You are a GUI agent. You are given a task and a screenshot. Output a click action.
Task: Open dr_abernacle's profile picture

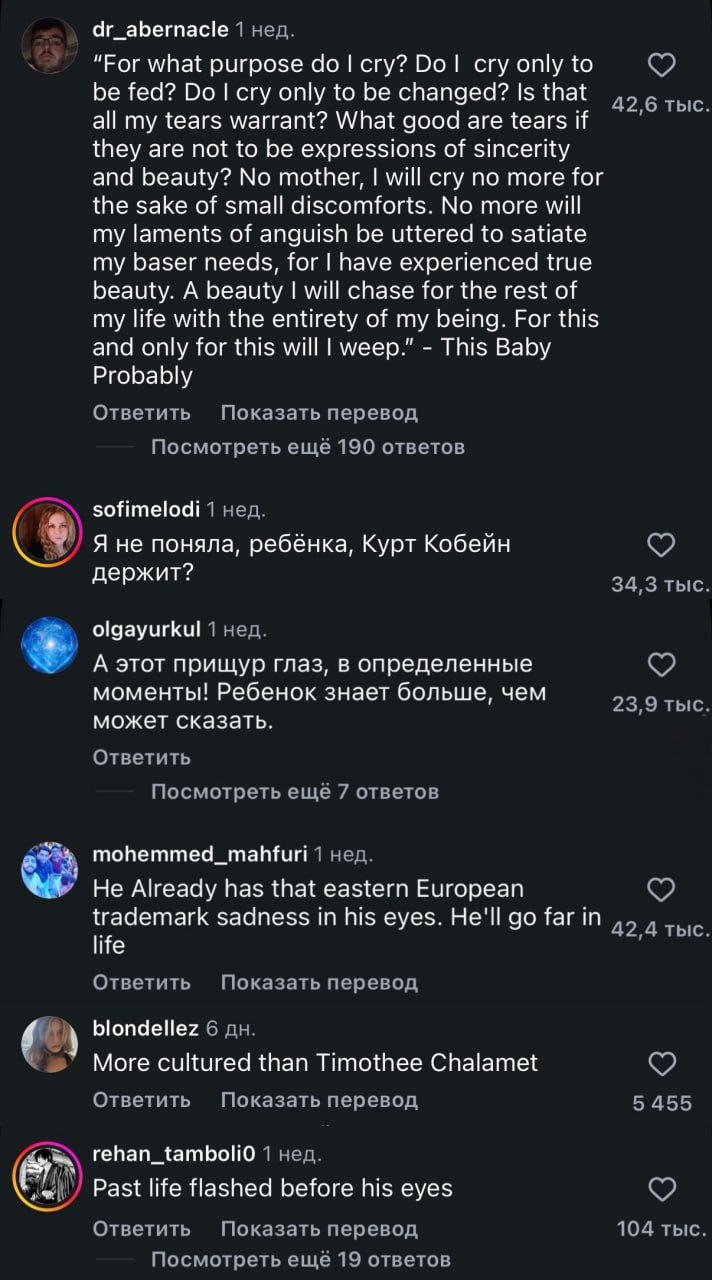(x=49, y=45)
